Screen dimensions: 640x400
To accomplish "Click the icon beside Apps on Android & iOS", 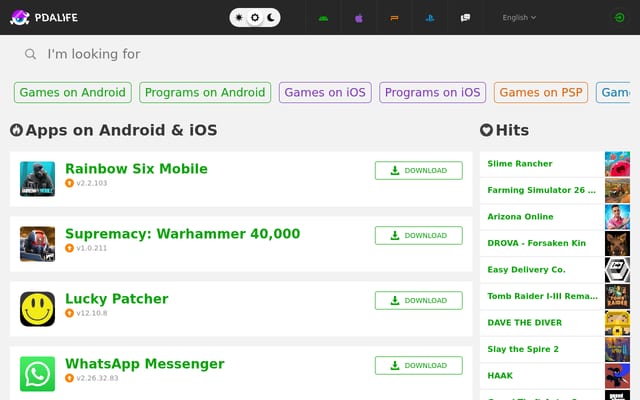I will tap(16, 130).
